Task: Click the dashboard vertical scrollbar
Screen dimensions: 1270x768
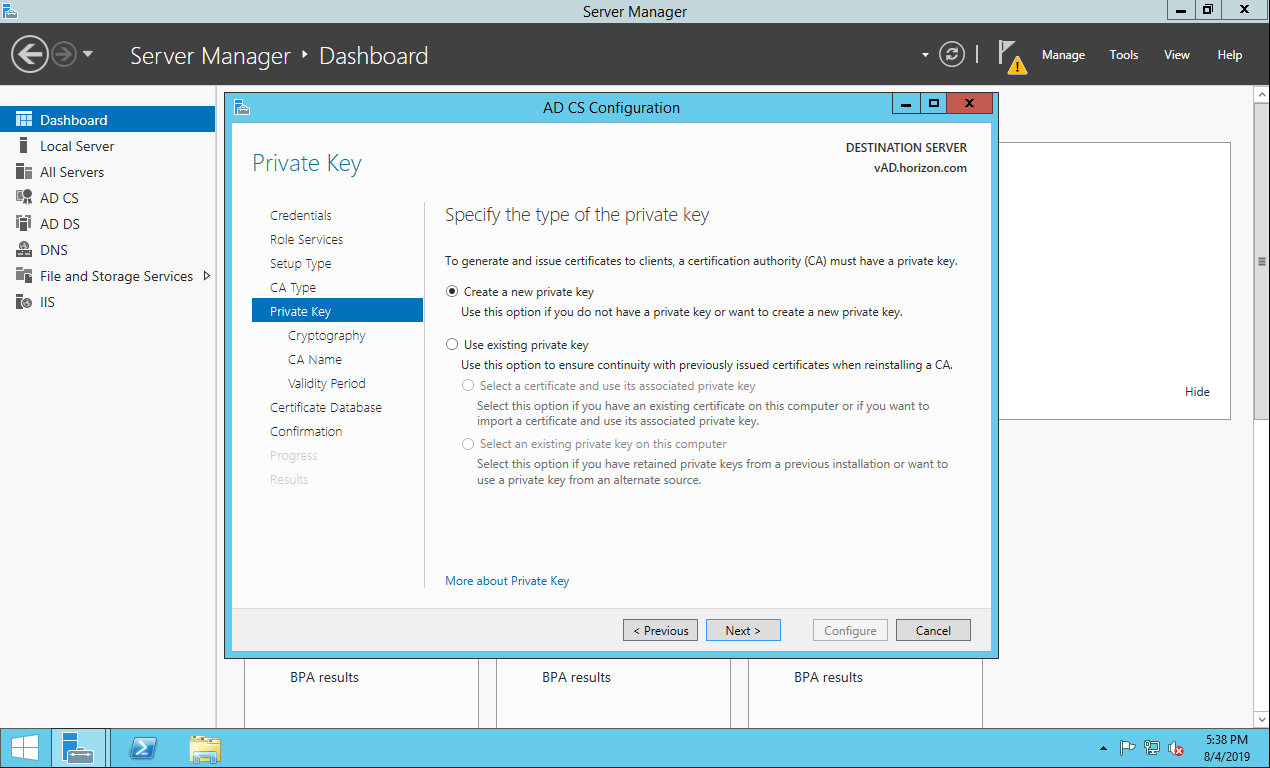Action: click(x=1261, y=260)
